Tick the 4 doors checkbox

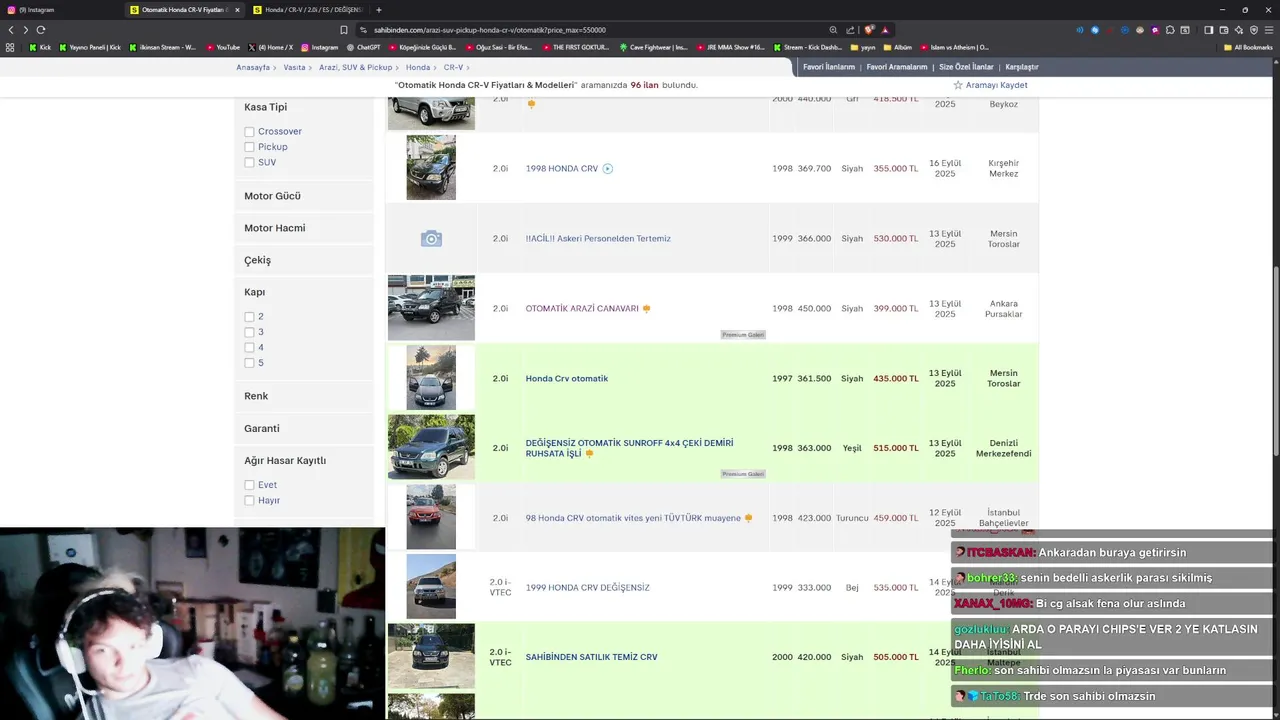(x=249, y=347)
